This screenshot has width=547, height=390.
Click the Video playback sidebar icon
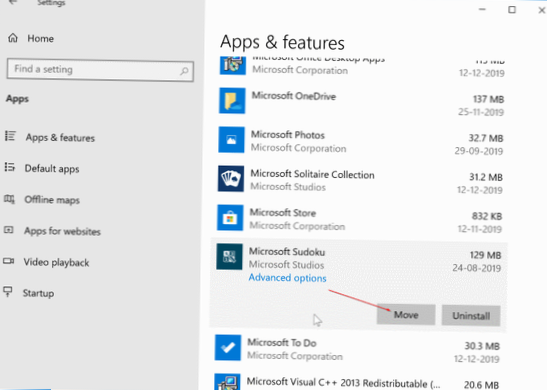(8, 261)
